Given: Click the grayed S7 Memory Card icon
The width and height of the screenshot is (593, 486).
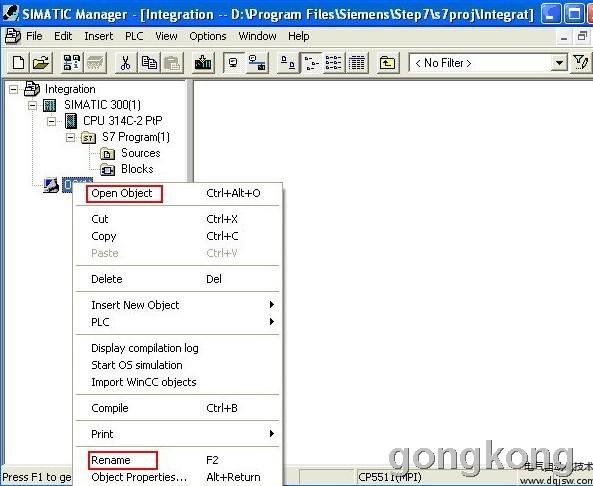Looking at the screenshot, I should 96,62.
